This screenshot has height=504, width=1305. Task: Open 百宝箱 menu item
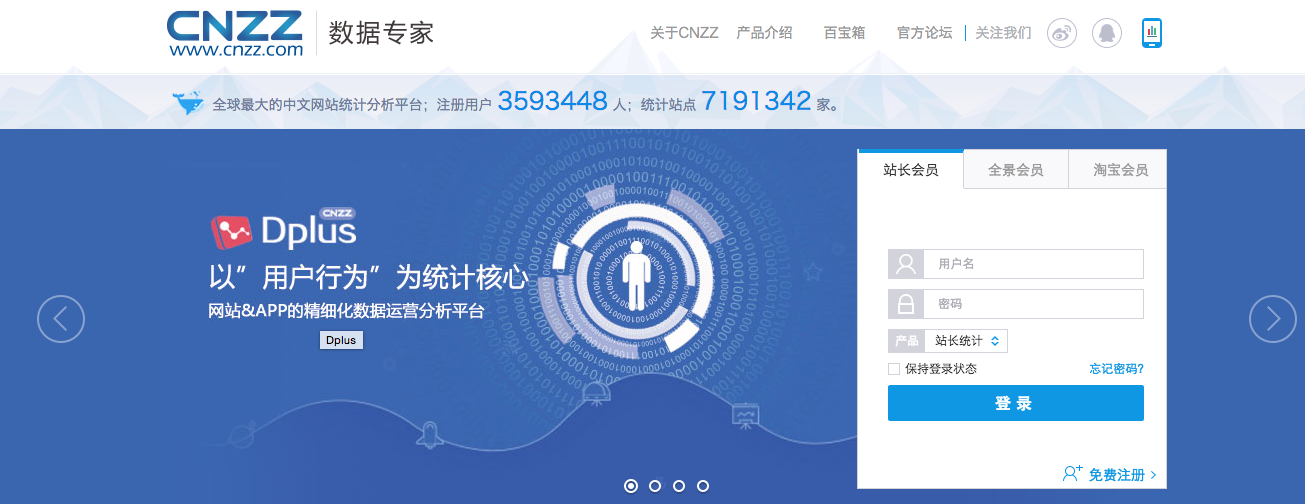[x=844, y=33]
